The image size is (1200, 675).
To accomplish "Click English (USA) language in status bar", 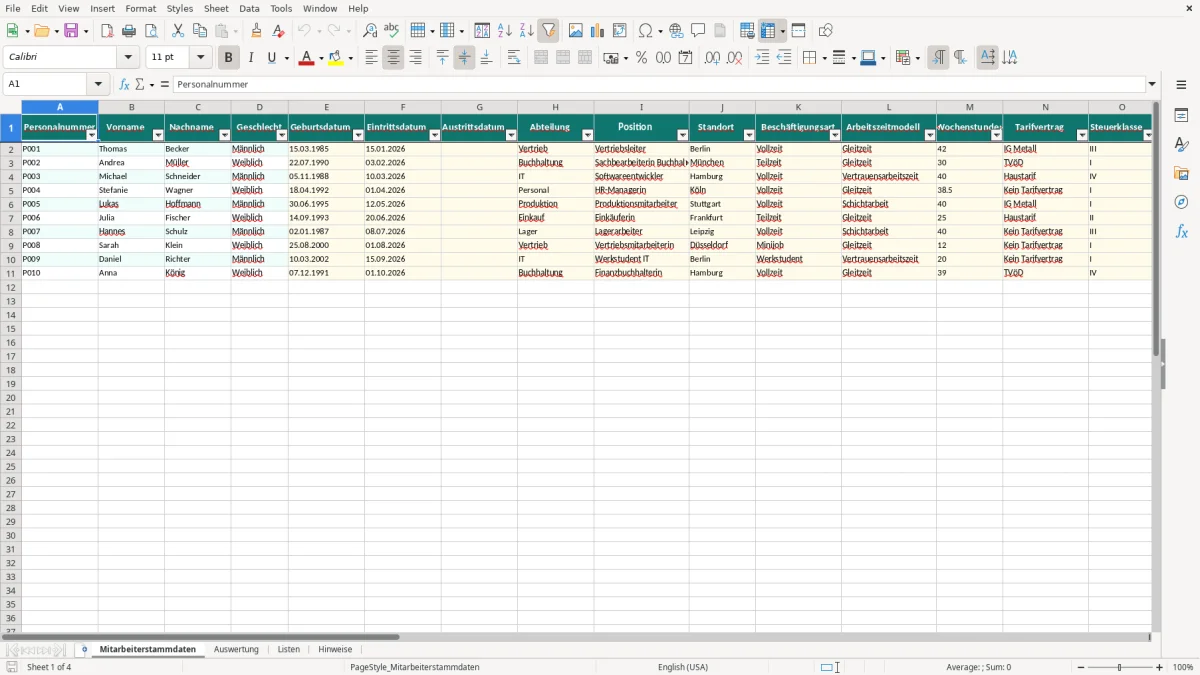I will click(x=683, y=667).
